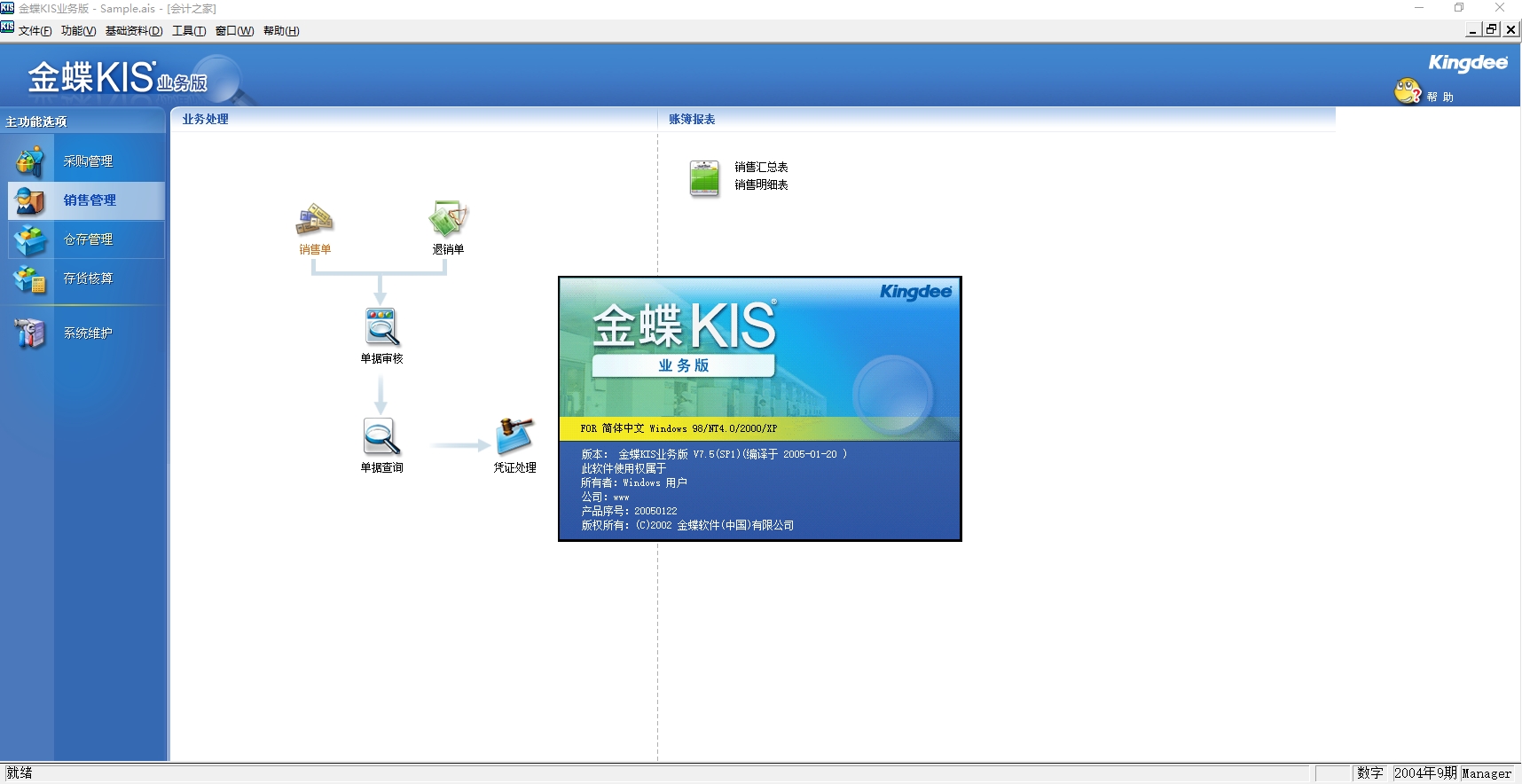Click the 销售汇总表 report link
The height and width of the screenshot is (784, 1522).
(761, 168)
